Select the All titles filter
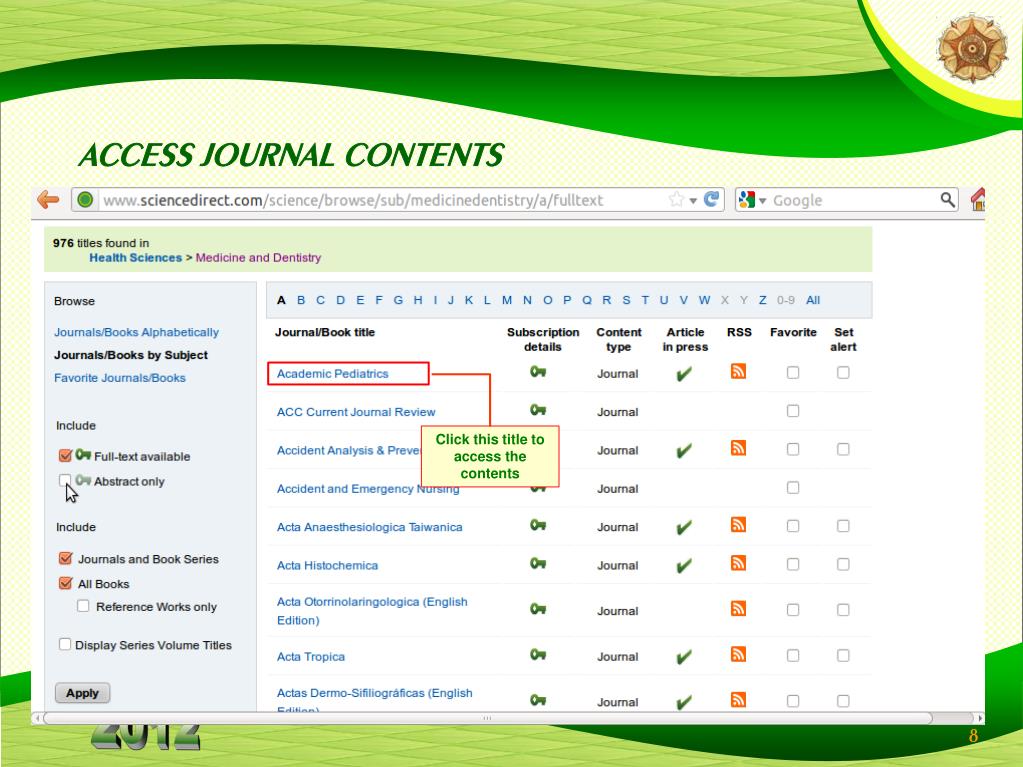 point(813,300)
